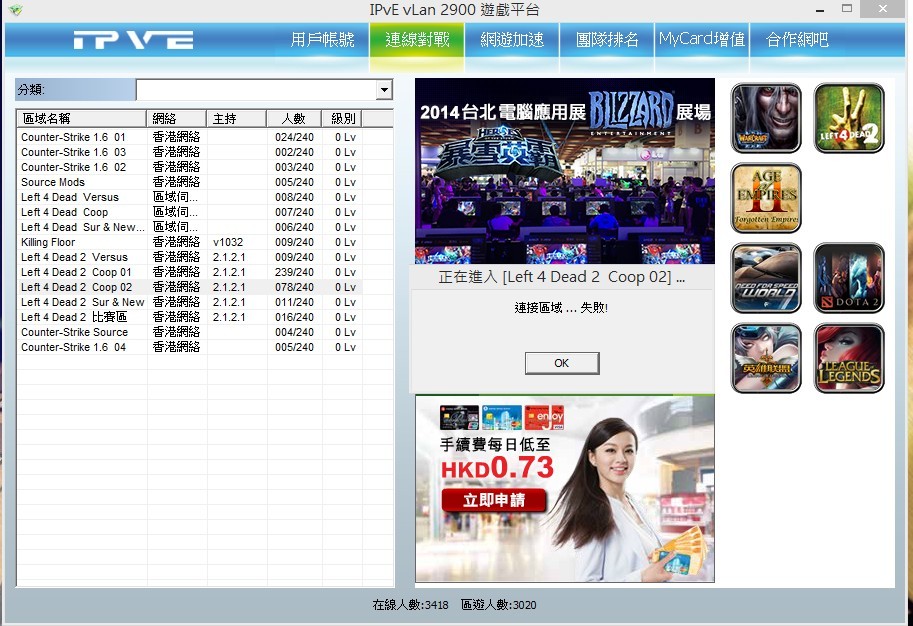Sort by 區域名稱 column header

pos(81,119)
